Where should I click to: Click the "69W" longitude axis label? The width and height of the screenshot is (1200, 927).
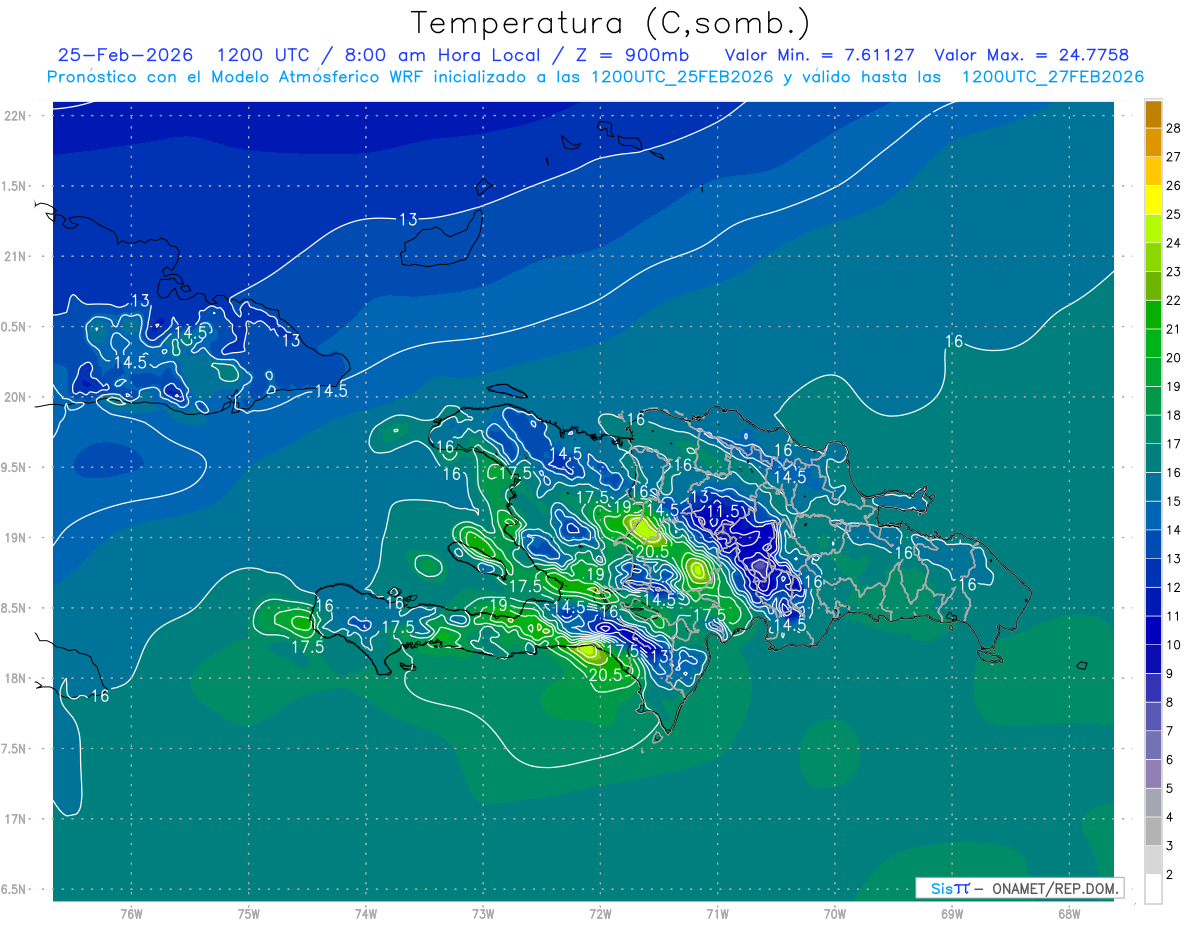tap(951, 914)
